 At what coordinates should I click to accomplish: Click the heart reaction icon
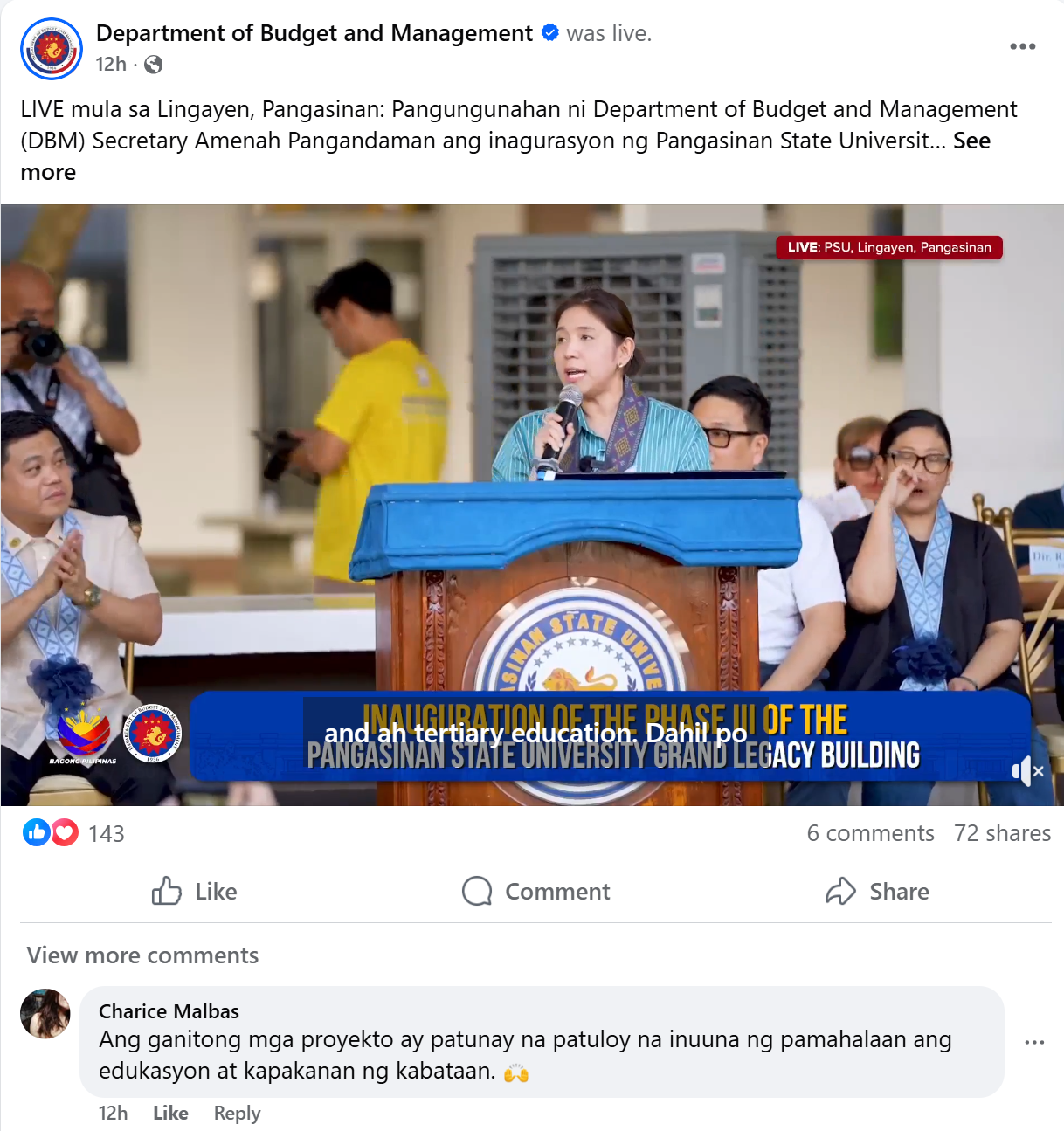(x=65, y=833)
